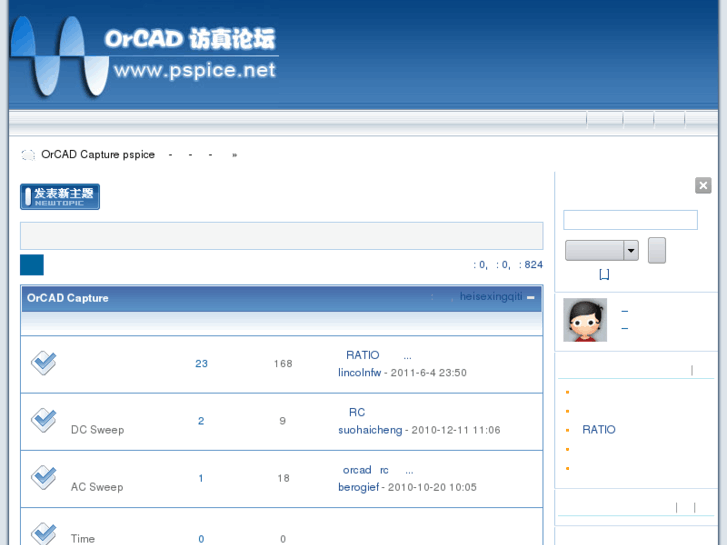The image size is (727, 545).
Task: Click the OrCAD Capture pspice breadcrumb
Action: pos(98,154)
